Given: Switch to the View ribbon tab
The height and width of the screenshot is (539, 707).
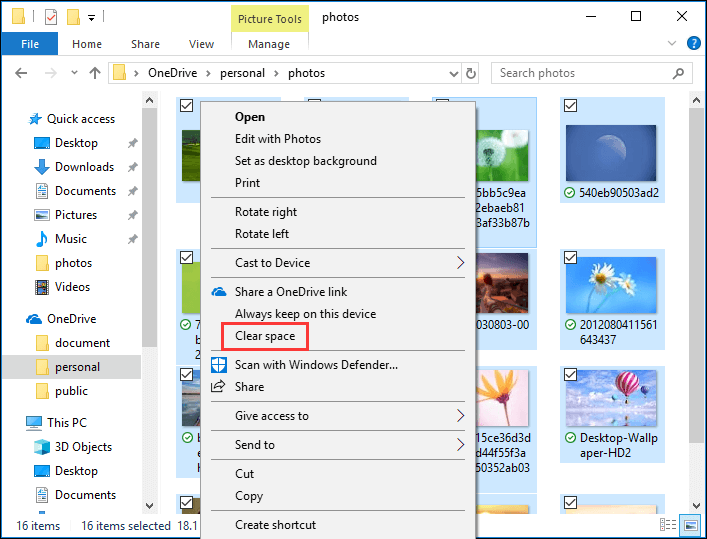Looking at the screenshot, I should 201,44.
